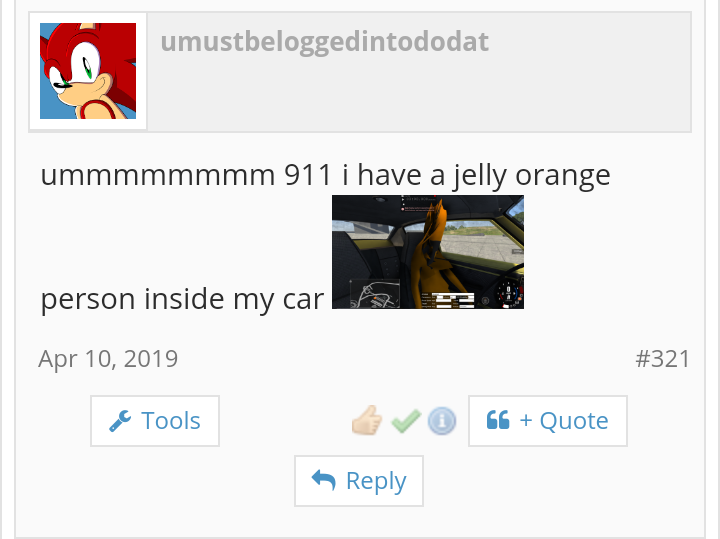720x539 pixels.
Task: Click the curved reply arrow icon
Action: (x=324, y=480)
